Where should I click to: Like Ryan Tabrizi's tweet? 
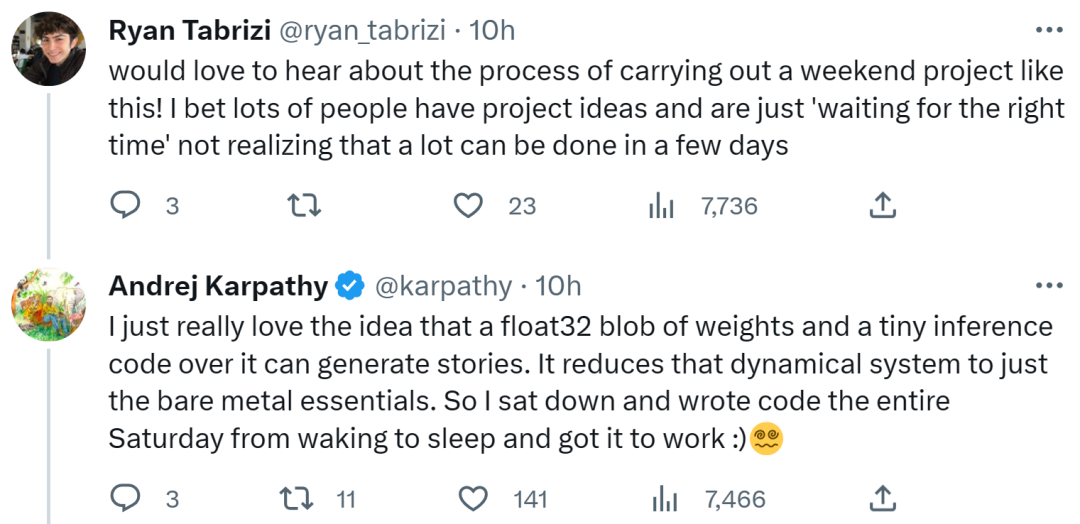[469, 206]
